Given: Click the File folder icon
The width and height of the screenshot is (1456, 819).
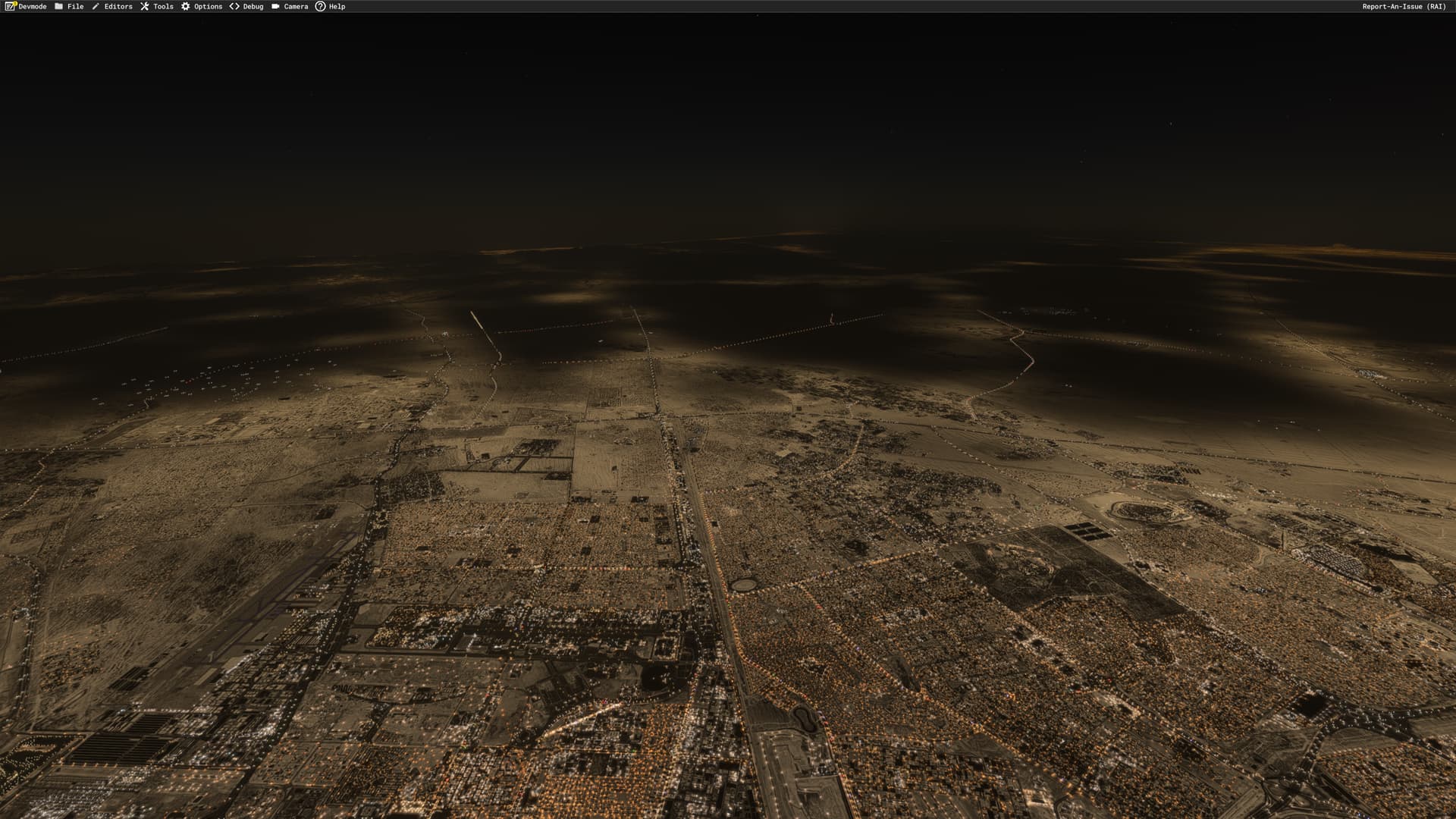Looking at the screenshot, I should coord(59,6).
